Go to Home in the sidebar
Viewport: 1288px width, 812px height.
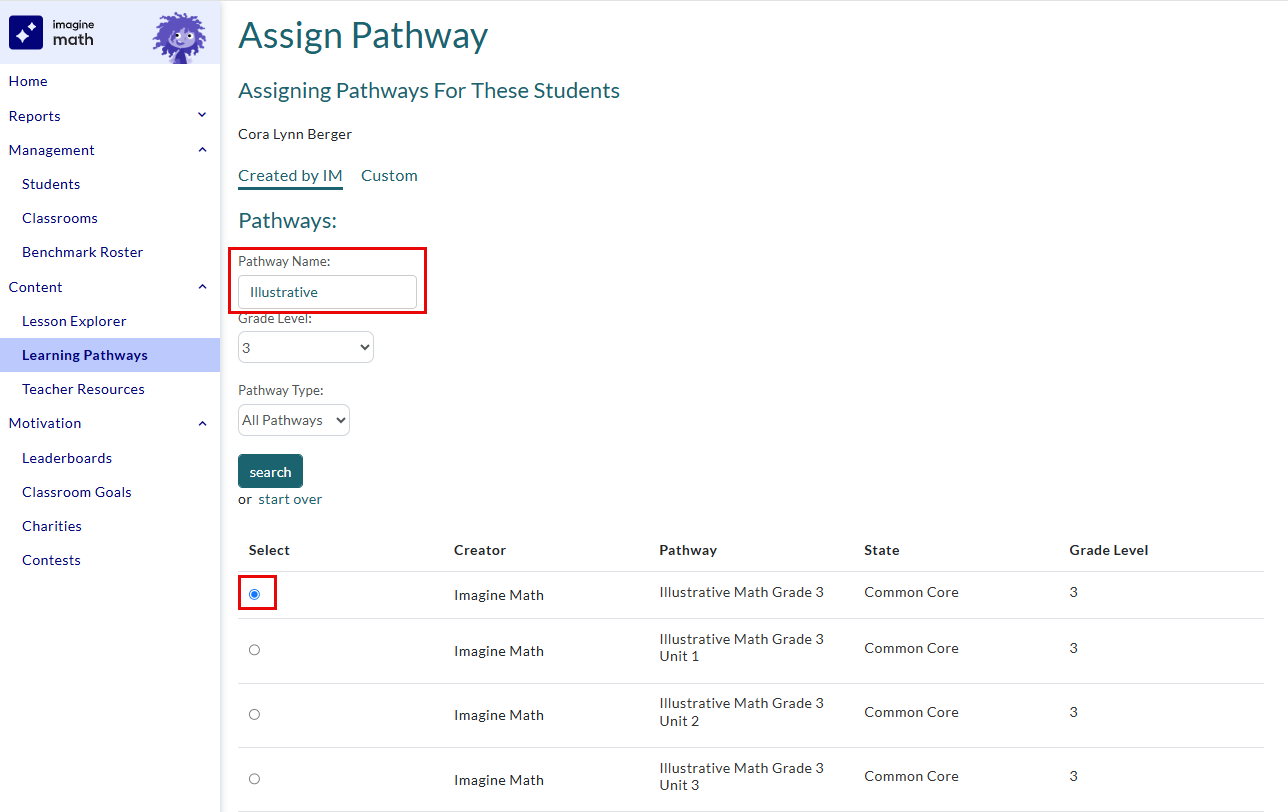click(28, 81)
